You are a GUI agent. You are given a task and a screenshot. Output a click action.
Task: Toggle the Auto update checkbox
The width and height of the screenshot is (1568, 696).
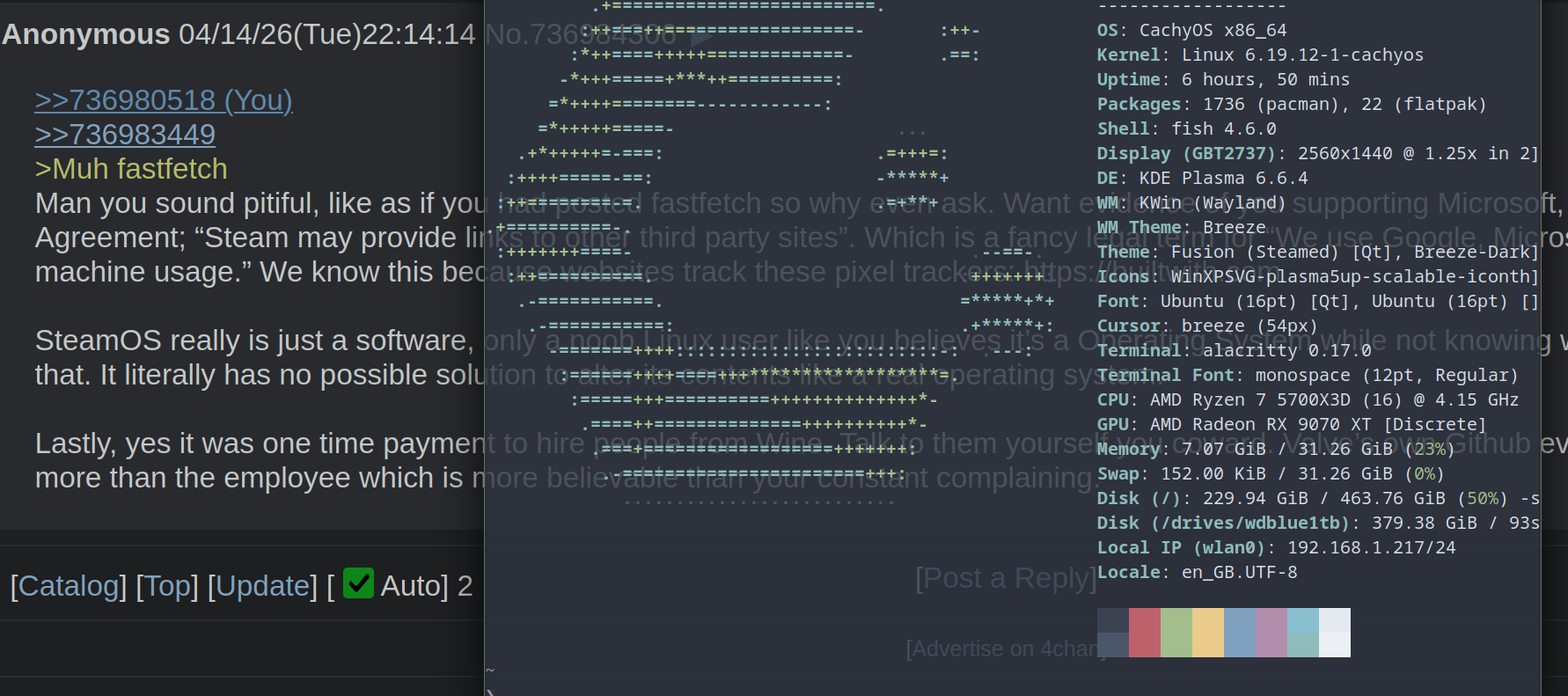point(358,583)
